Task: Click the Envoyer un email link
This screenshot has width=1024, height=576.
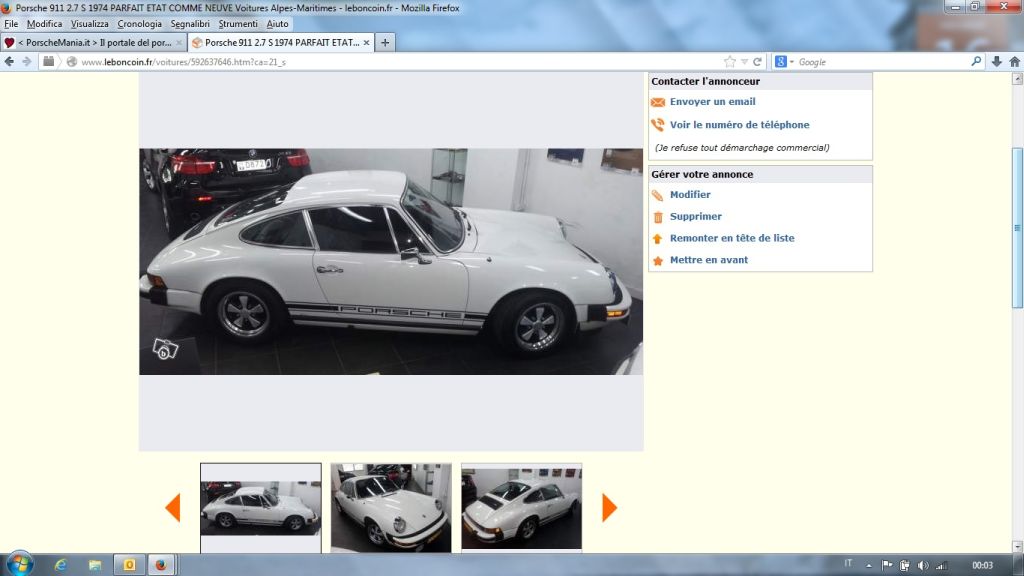Action: (x=712, y=102)
